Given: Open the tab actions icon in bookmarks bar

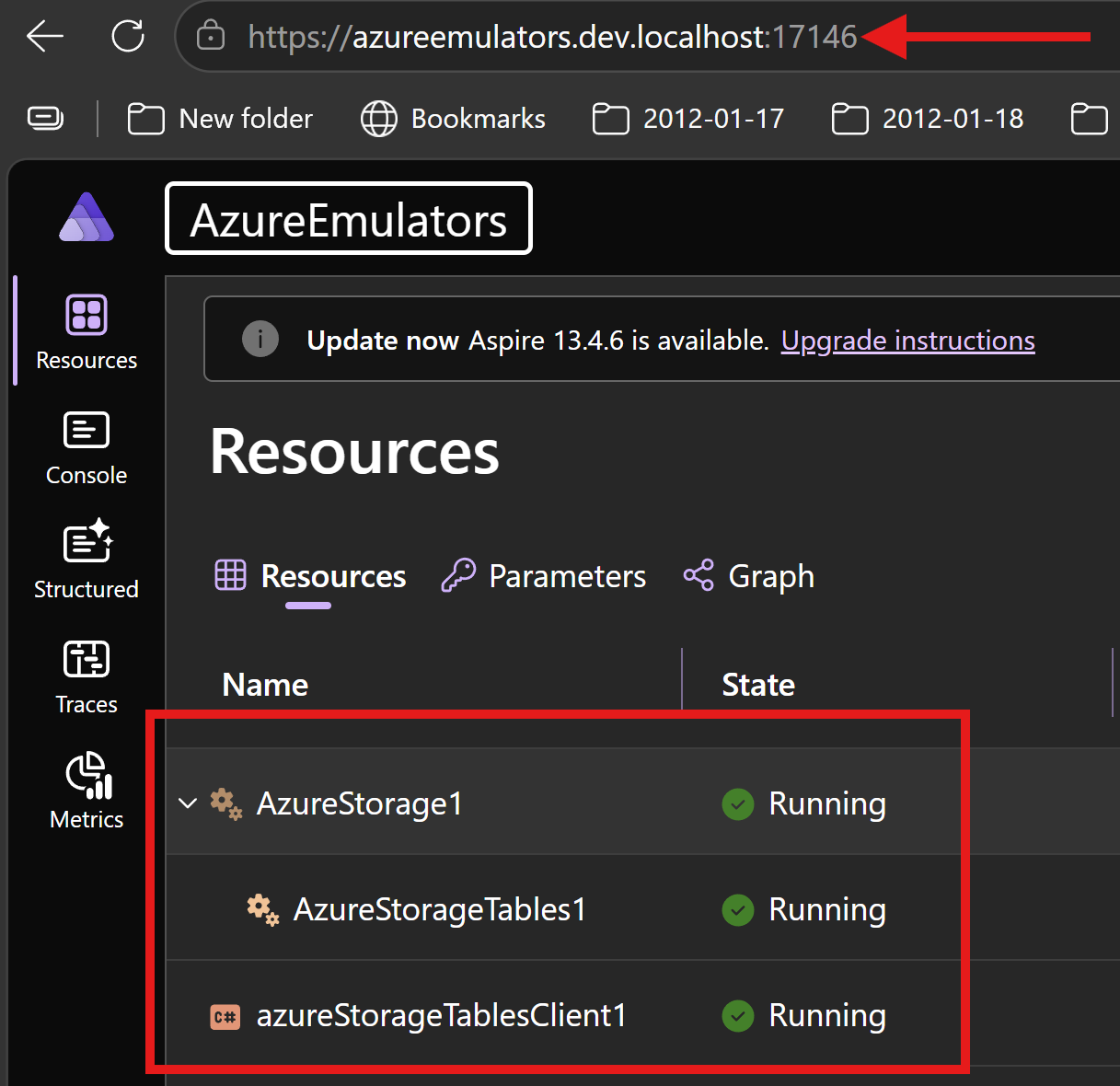Looking at the screenshot, I should click(x=46, y=118).
